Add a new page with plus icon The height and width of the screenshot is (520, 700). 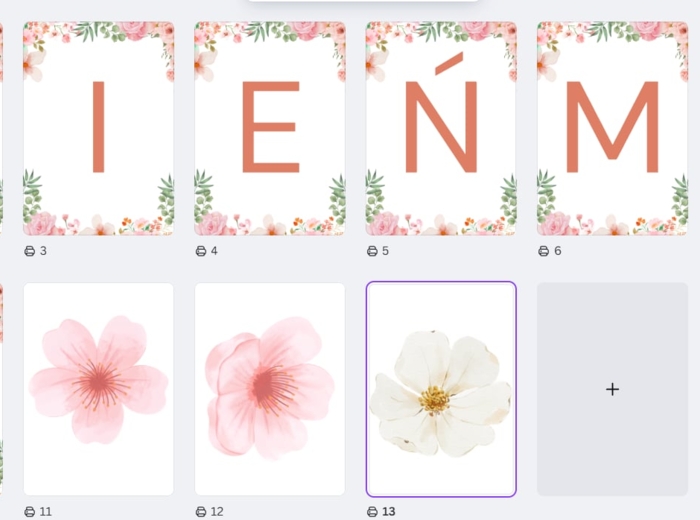612,389
